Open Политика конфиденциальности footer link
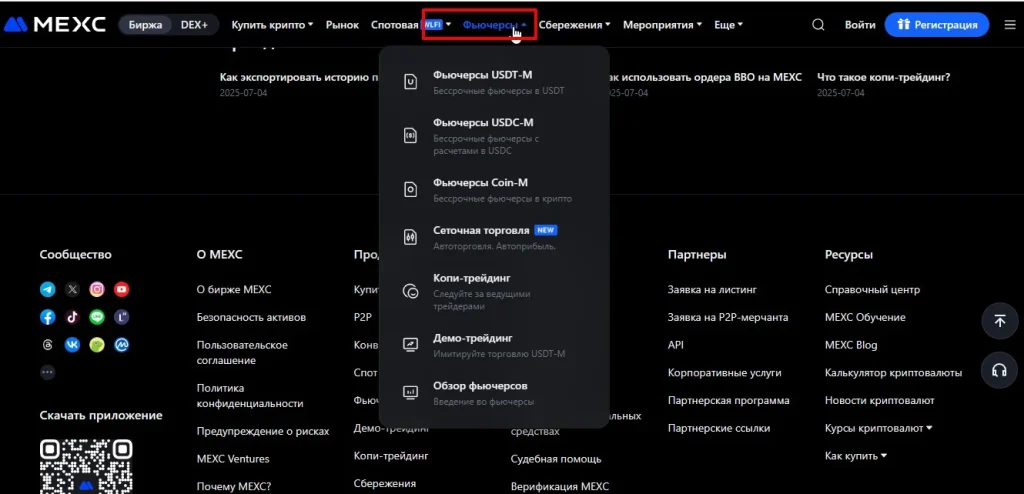1024x494 pixels. [250, 396]
